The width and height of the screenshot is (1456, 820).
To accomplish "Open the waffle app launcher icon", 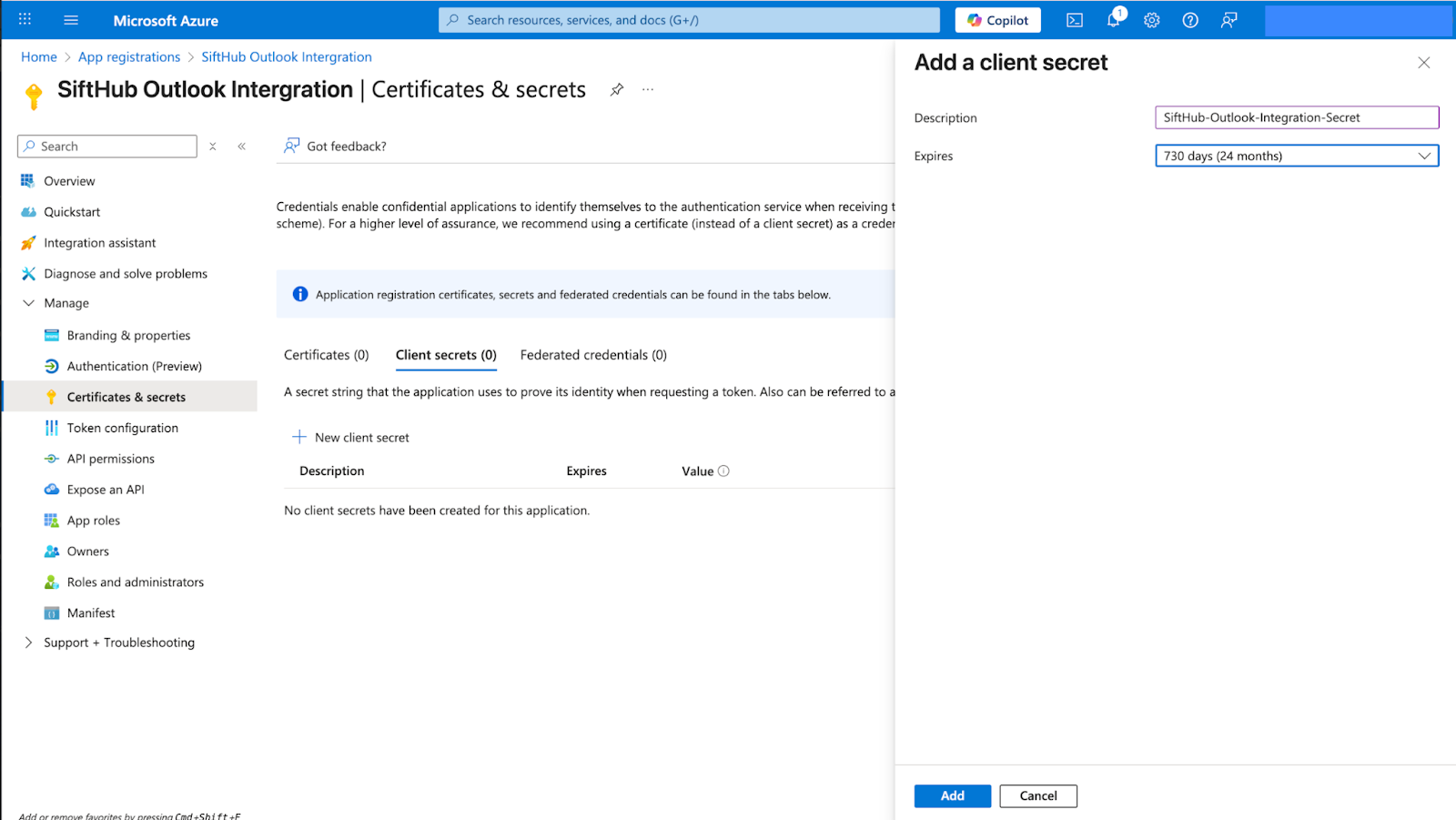I will coord(25,20).
